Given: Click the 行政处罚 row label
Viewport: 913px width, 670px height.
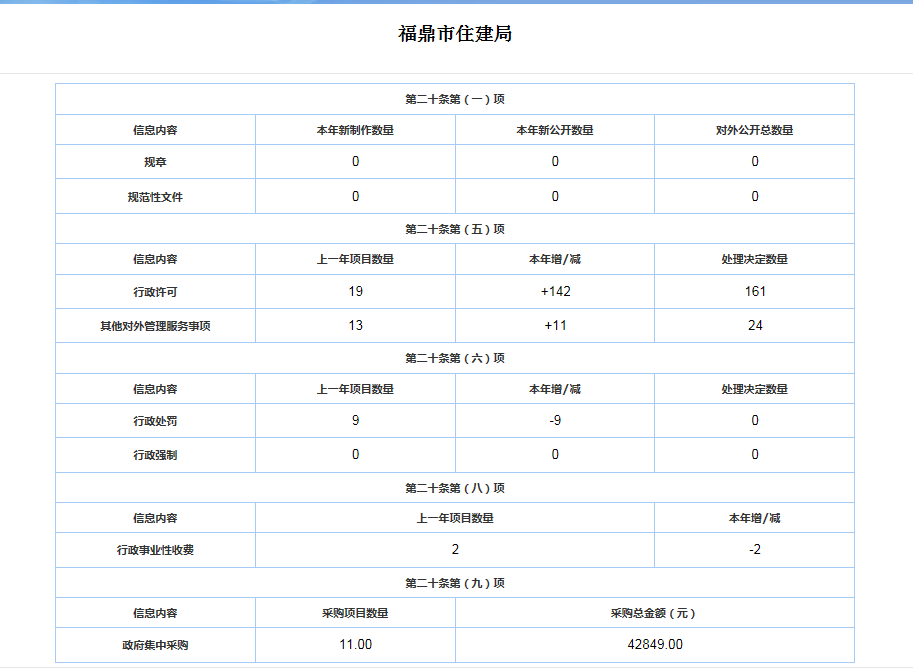Looking at the screenshot, I should tap(155, 421).
